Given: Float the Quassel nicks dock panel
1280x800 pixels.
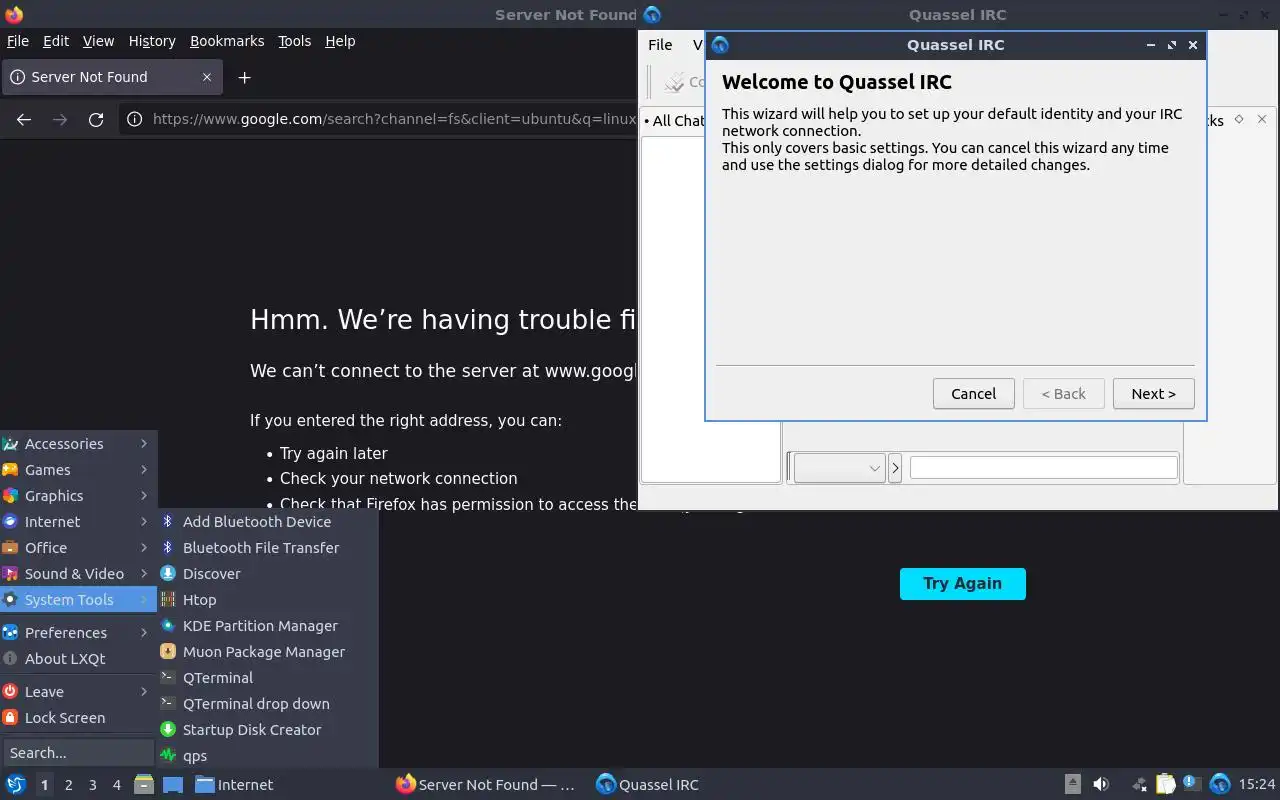Looking at the screenshot, I should (x=1239, y=119).
